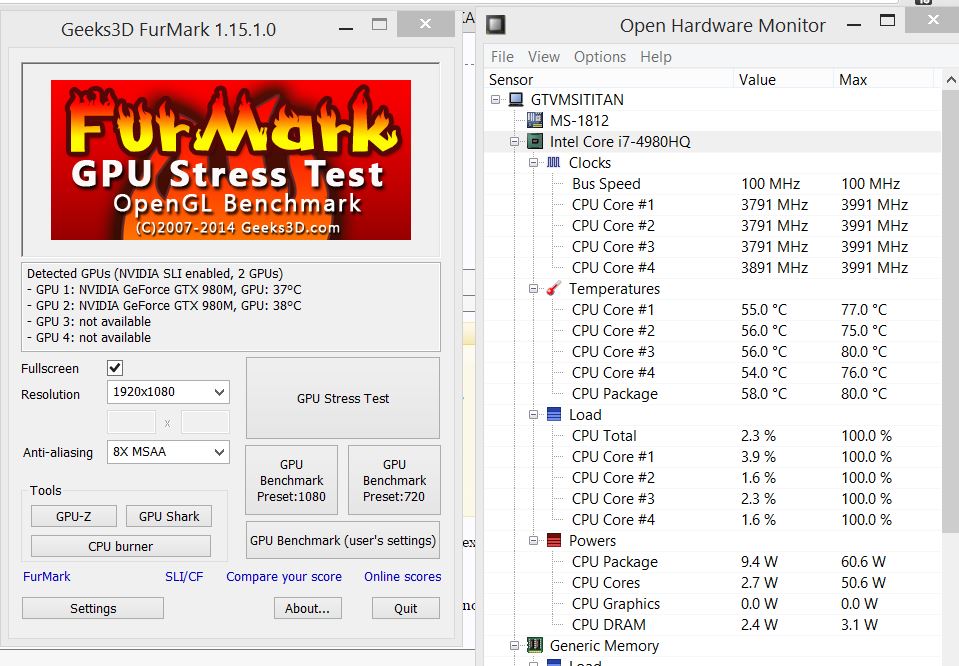
Task: Click the computer icon beside GTVMSITITAN
Action: point(516,99)
